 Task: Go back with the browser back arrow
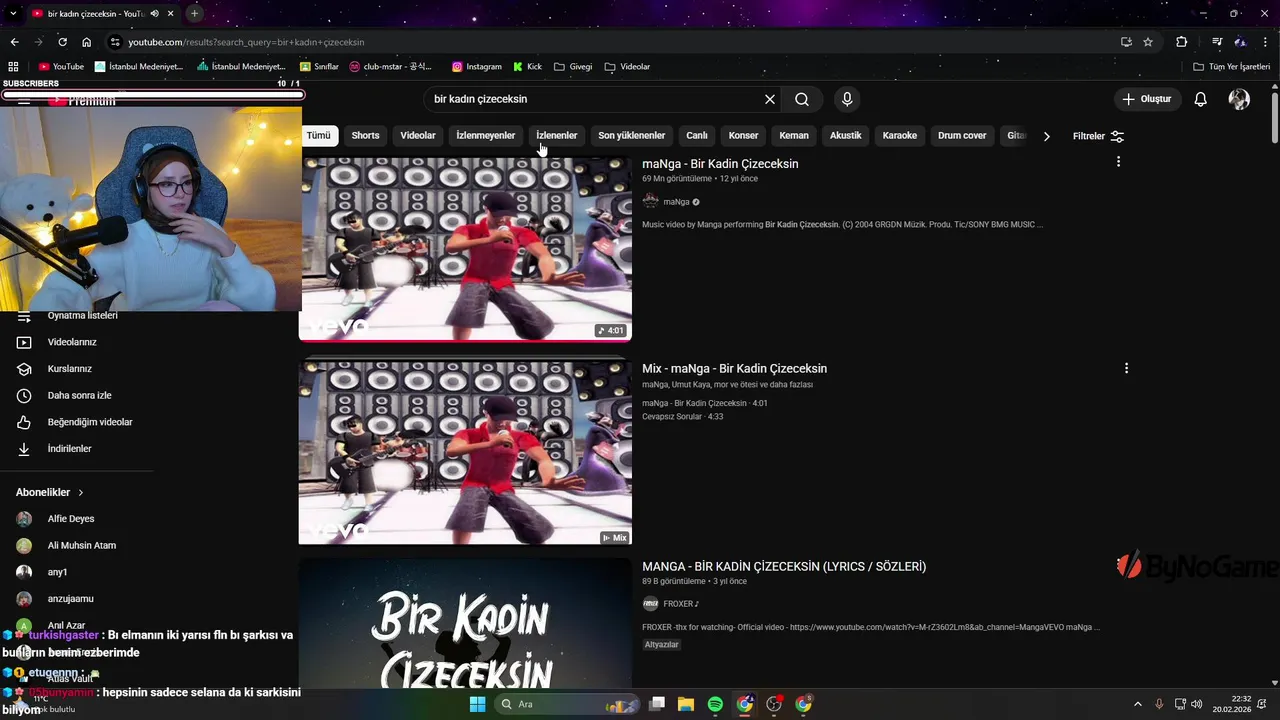tap(14, 42)
